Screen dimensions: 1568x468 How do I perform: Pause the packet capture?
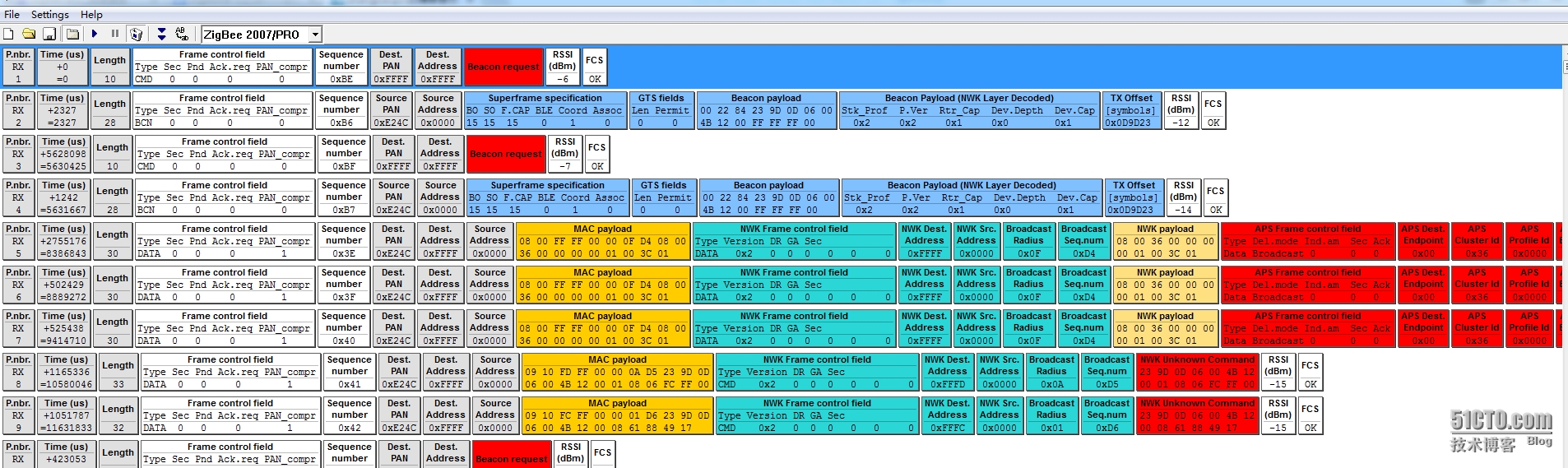(x=115, y=34)
